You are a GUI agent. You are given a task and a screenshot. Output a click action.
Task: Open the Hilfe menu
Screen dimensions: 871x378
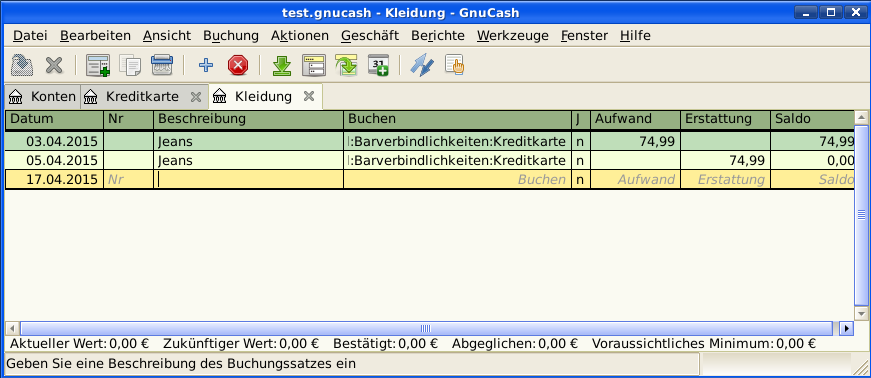coord(635,36)
